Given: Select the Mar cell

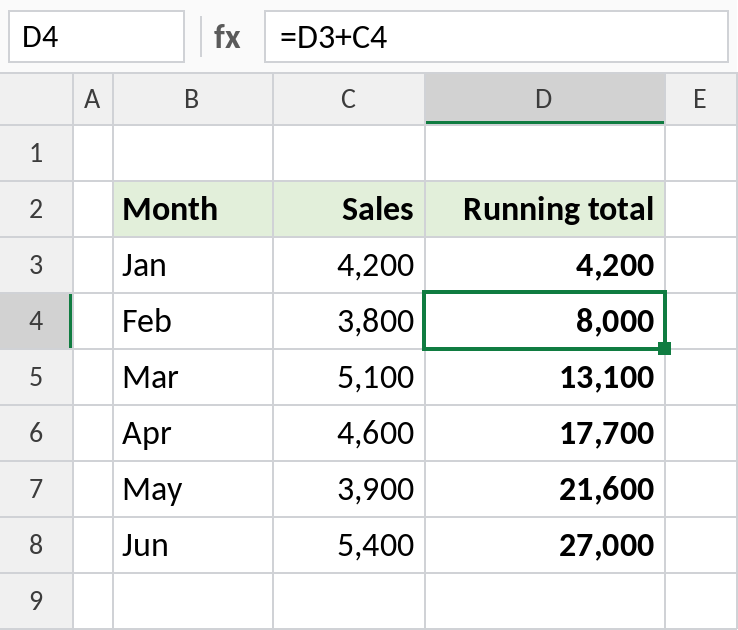Looking at the screenshot, I should click(193, 377).
